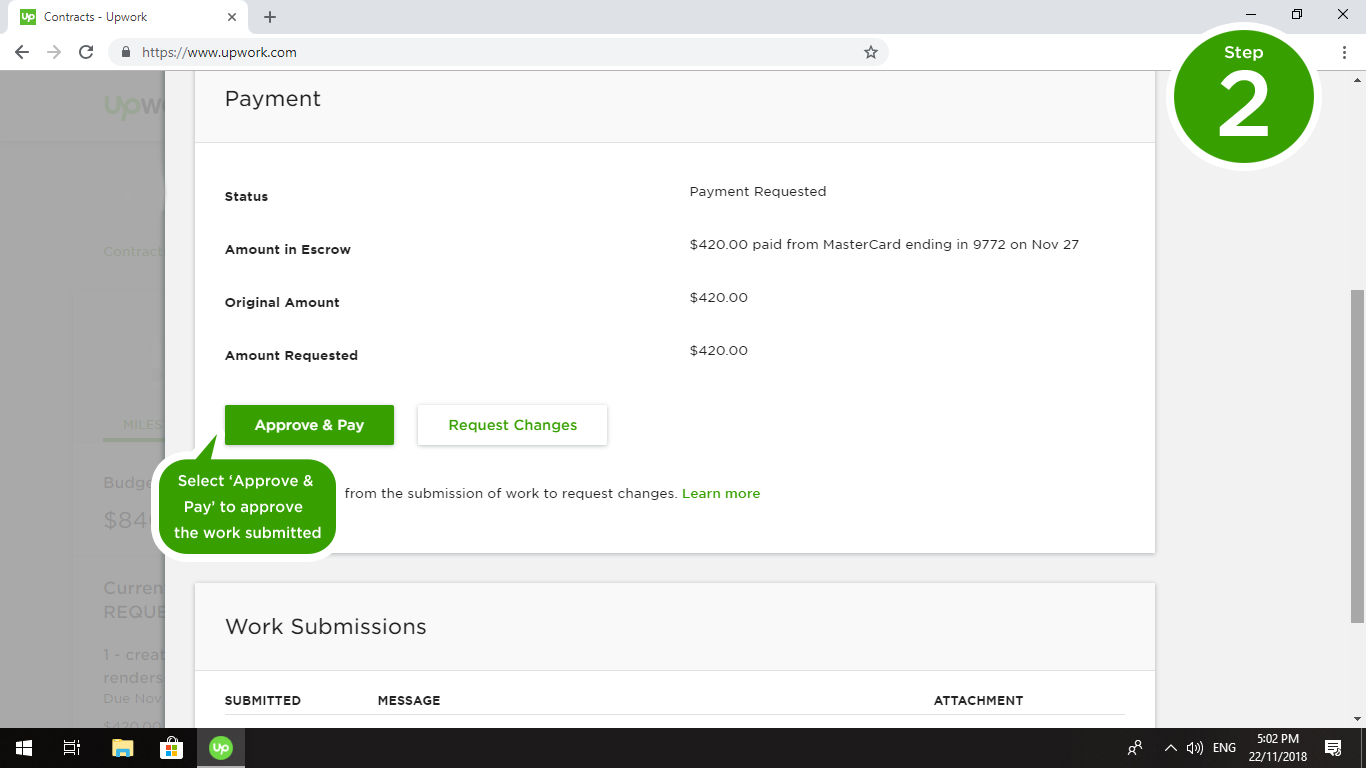Viewport: 1366px width, 768px height.
Task: Bookmark page with the star icon
Action: point(870,52)
